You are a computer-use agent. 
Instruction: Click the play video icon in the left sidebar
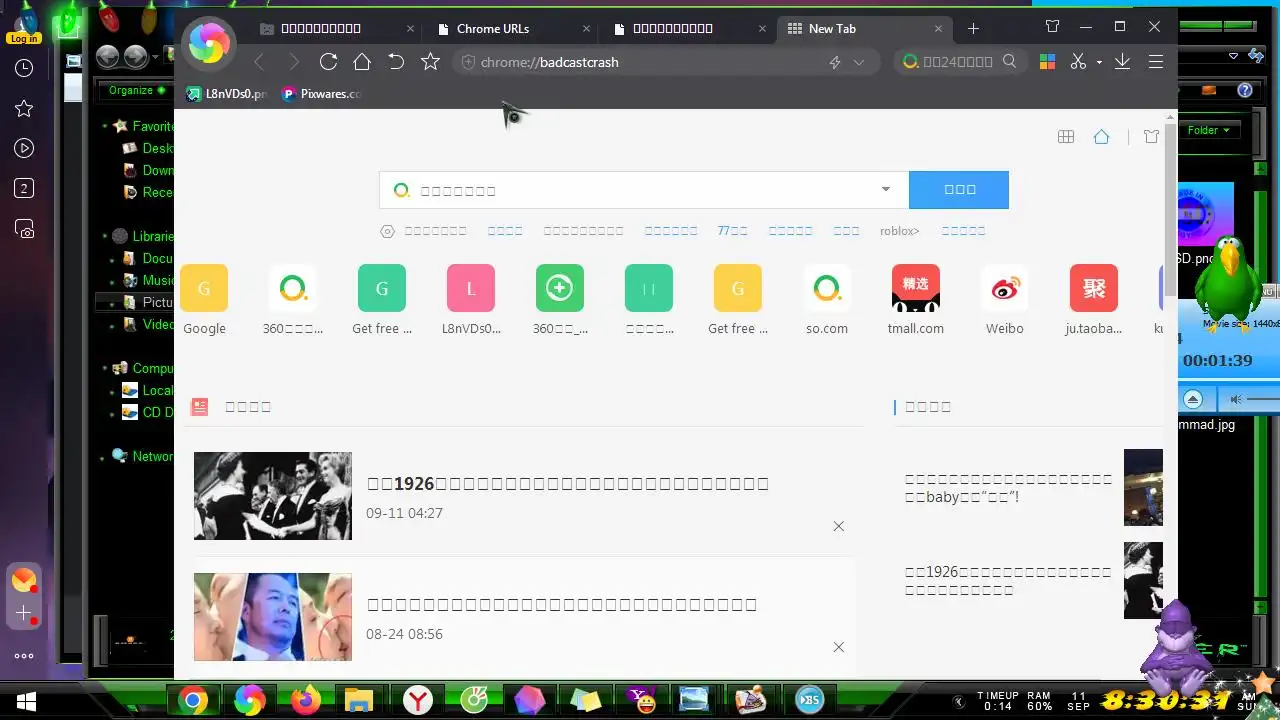[24, 148]
